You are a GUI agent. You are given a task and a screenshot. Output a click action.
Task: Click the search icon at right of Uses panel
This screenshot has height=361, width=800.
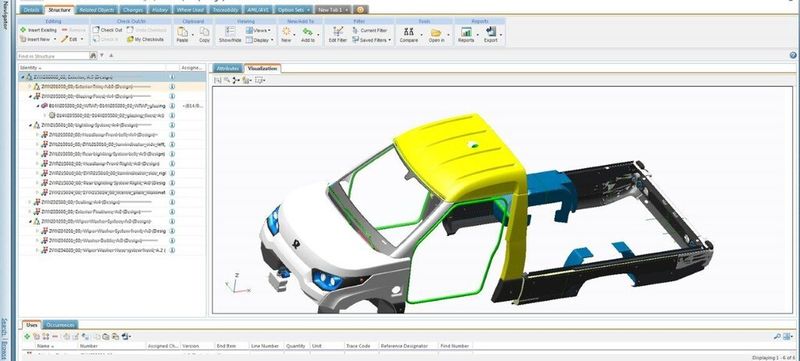pyautogui.click(x=777, y=337)
